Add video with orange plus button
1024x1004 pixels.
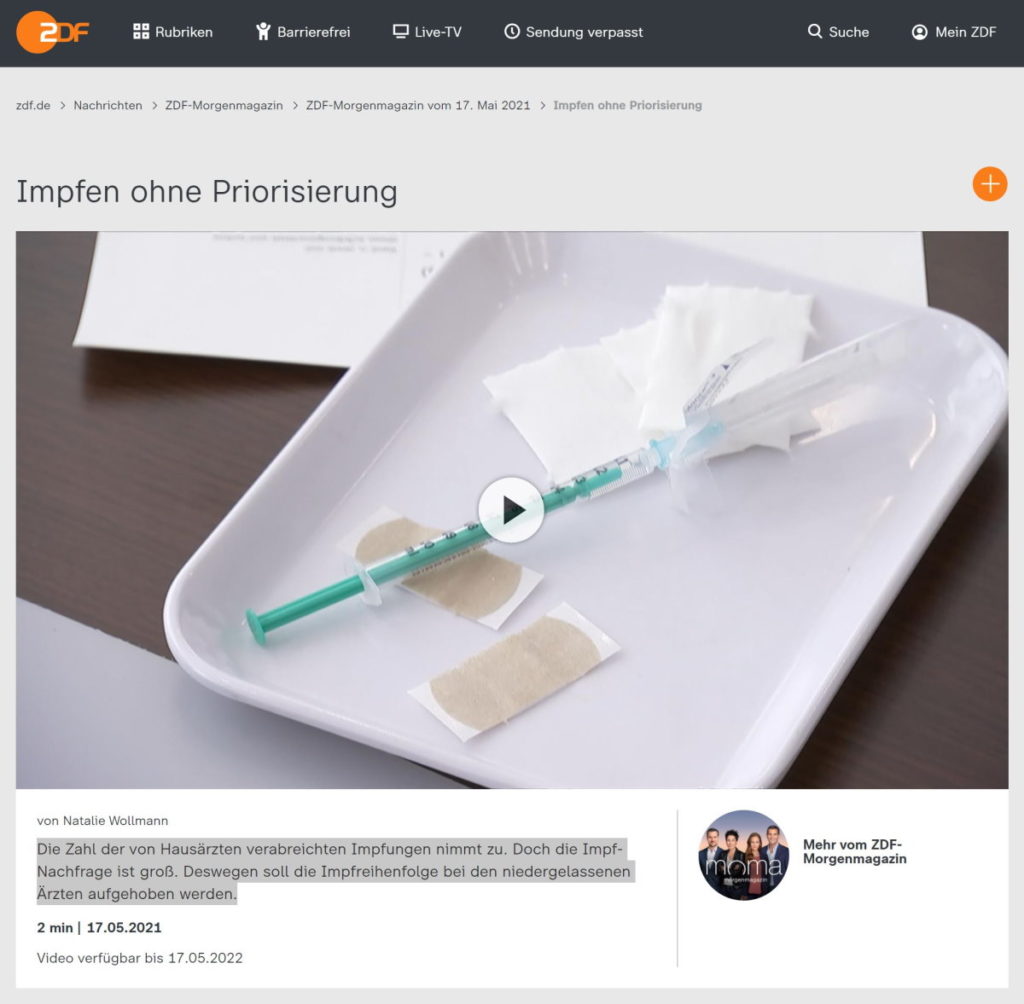(989, 184)
